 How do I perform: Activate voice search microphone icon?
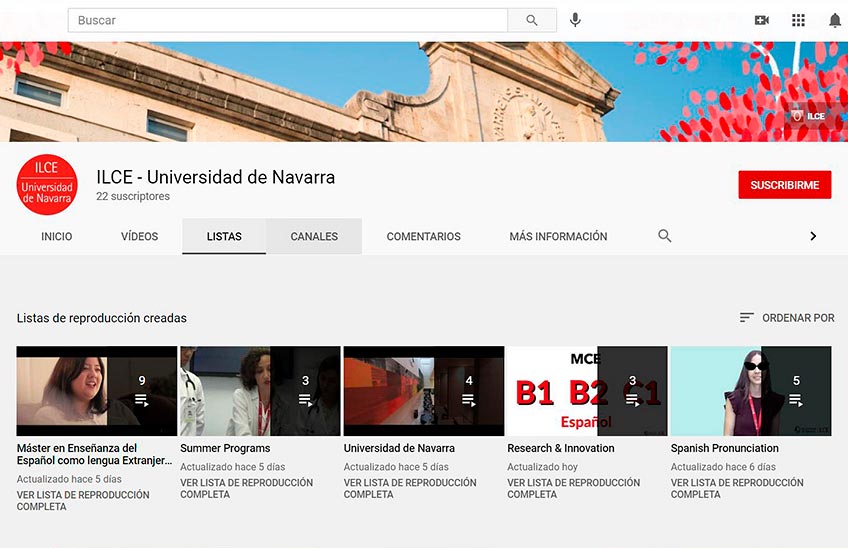[575, 20]
